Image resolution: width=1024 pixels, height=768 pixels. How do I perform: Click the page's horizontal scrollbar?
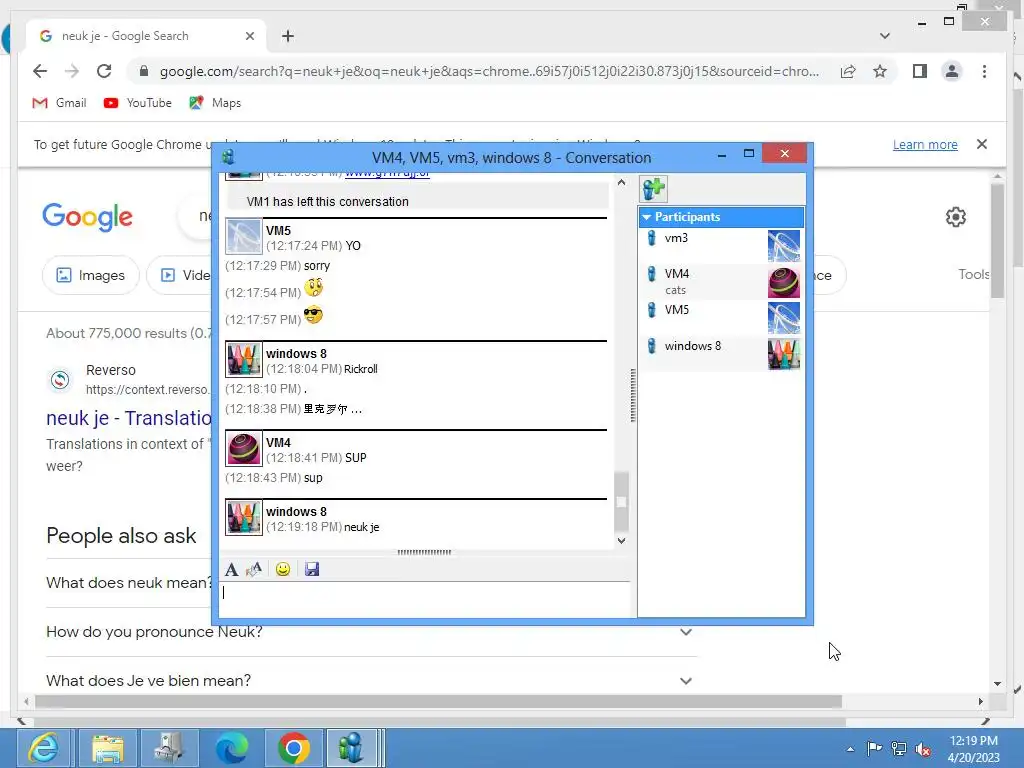pos(438,701)
